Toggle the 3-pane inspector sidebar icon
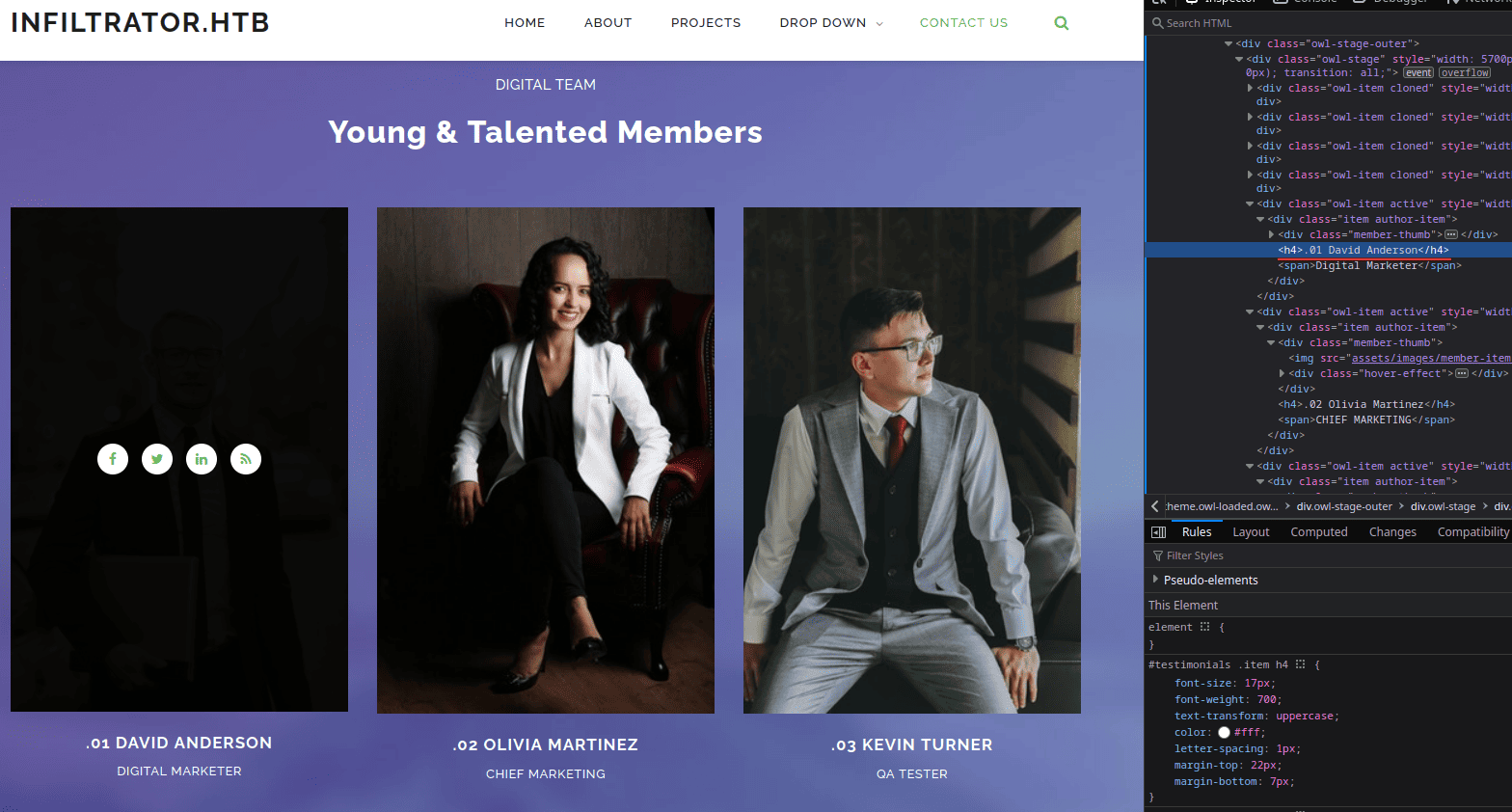Screen dimensions: 1512x812 [x=1159, y=532]
